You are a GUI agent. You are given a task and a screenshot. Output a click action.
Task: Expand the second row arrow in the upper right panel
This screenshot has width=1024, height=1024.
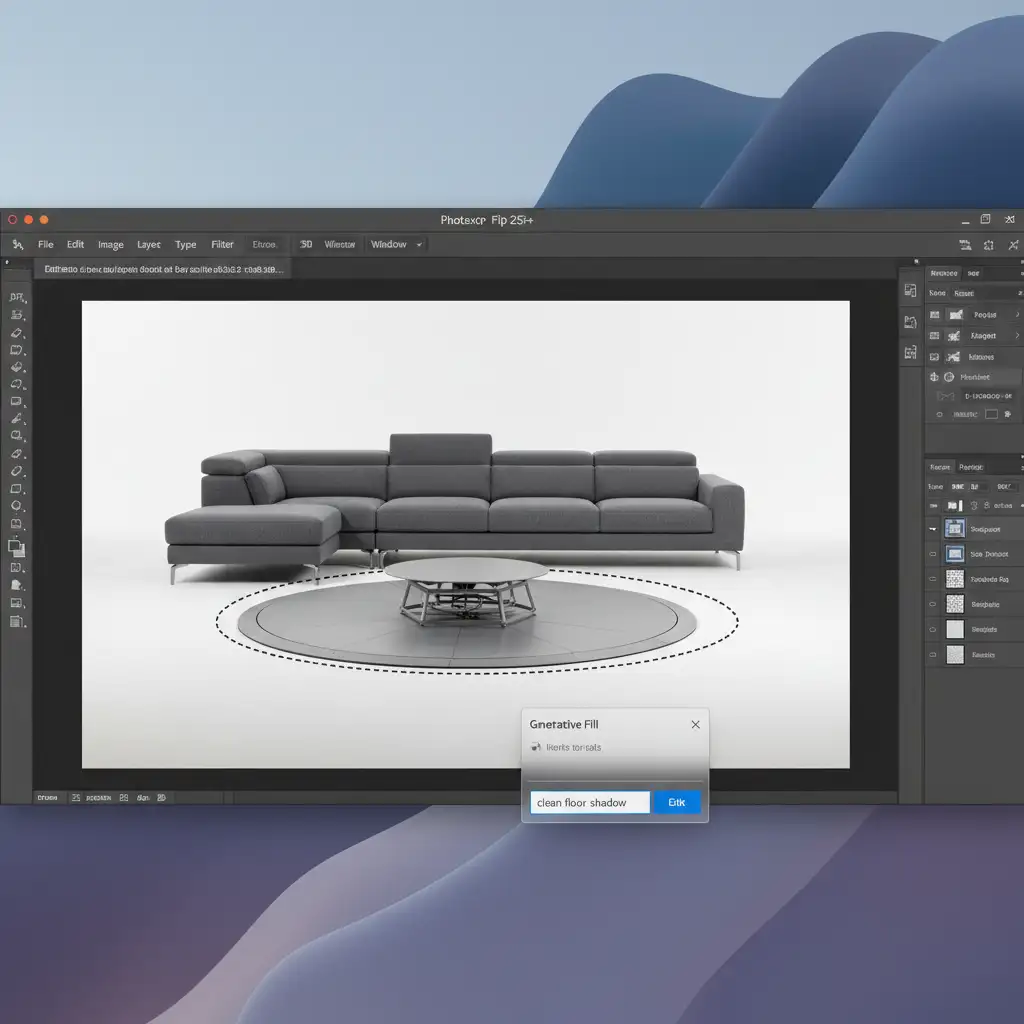coord(1017,336)
